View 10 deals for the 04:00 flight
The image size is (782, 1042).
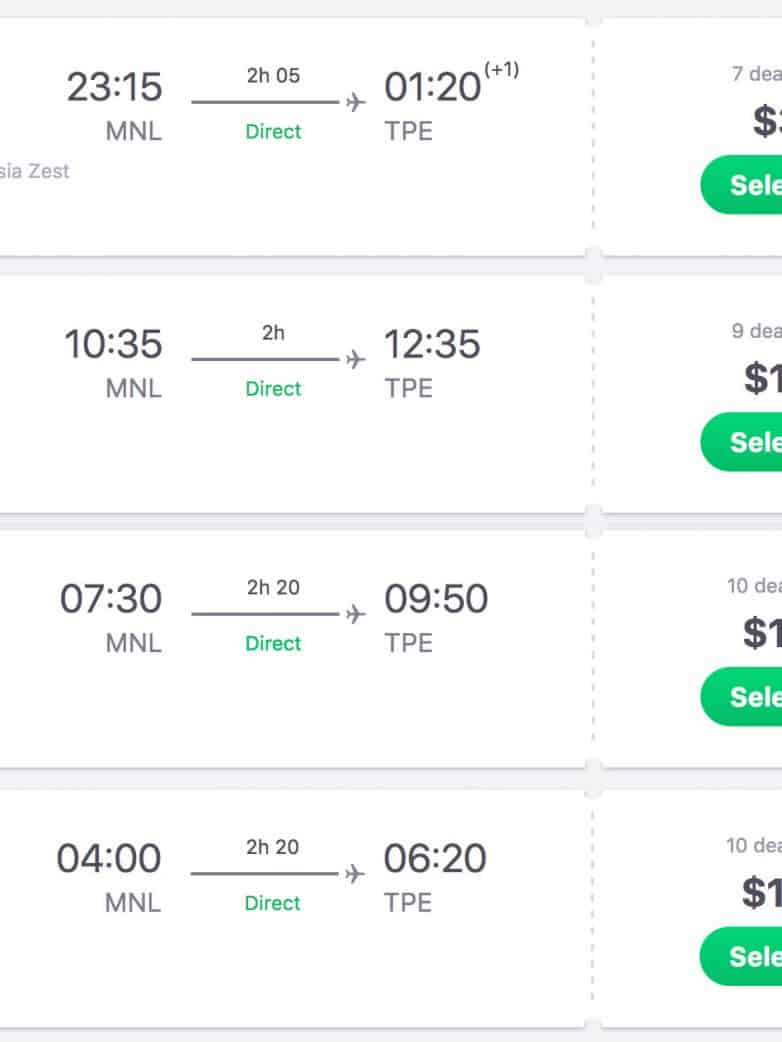click(755, 845)
